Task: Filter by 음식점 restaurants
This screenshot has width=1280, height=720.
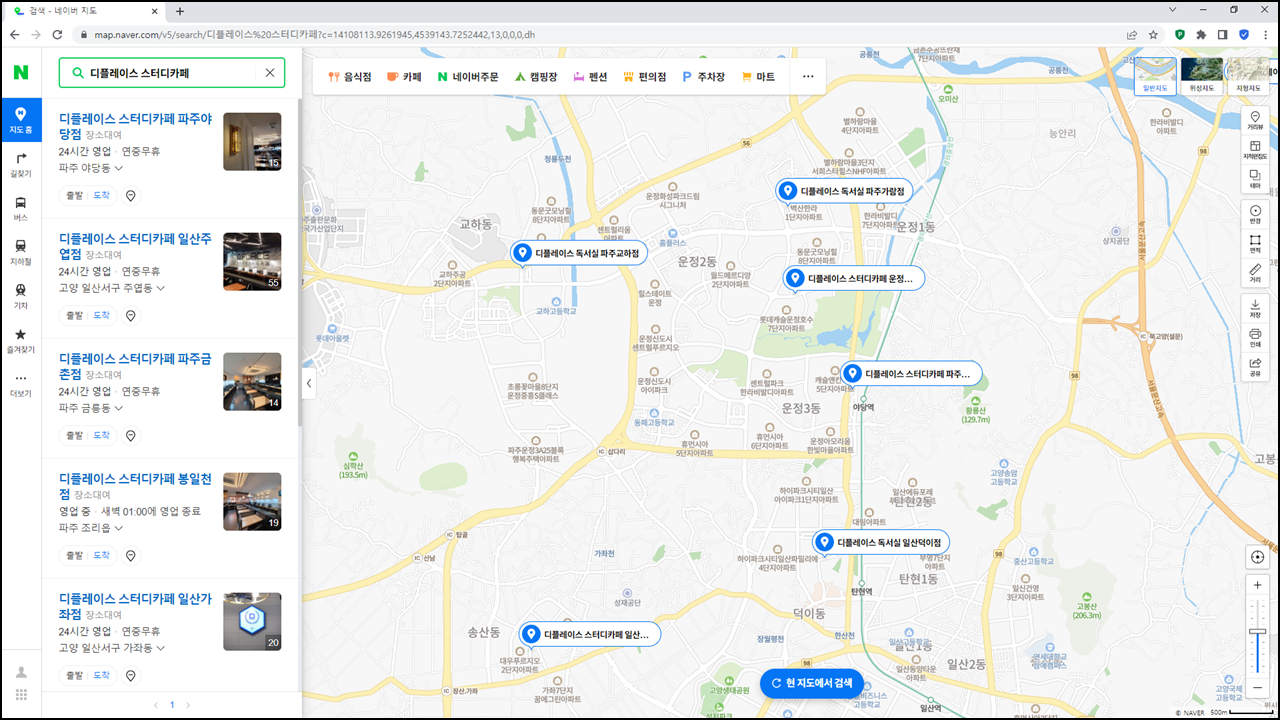Action: (x=350, y=76)
